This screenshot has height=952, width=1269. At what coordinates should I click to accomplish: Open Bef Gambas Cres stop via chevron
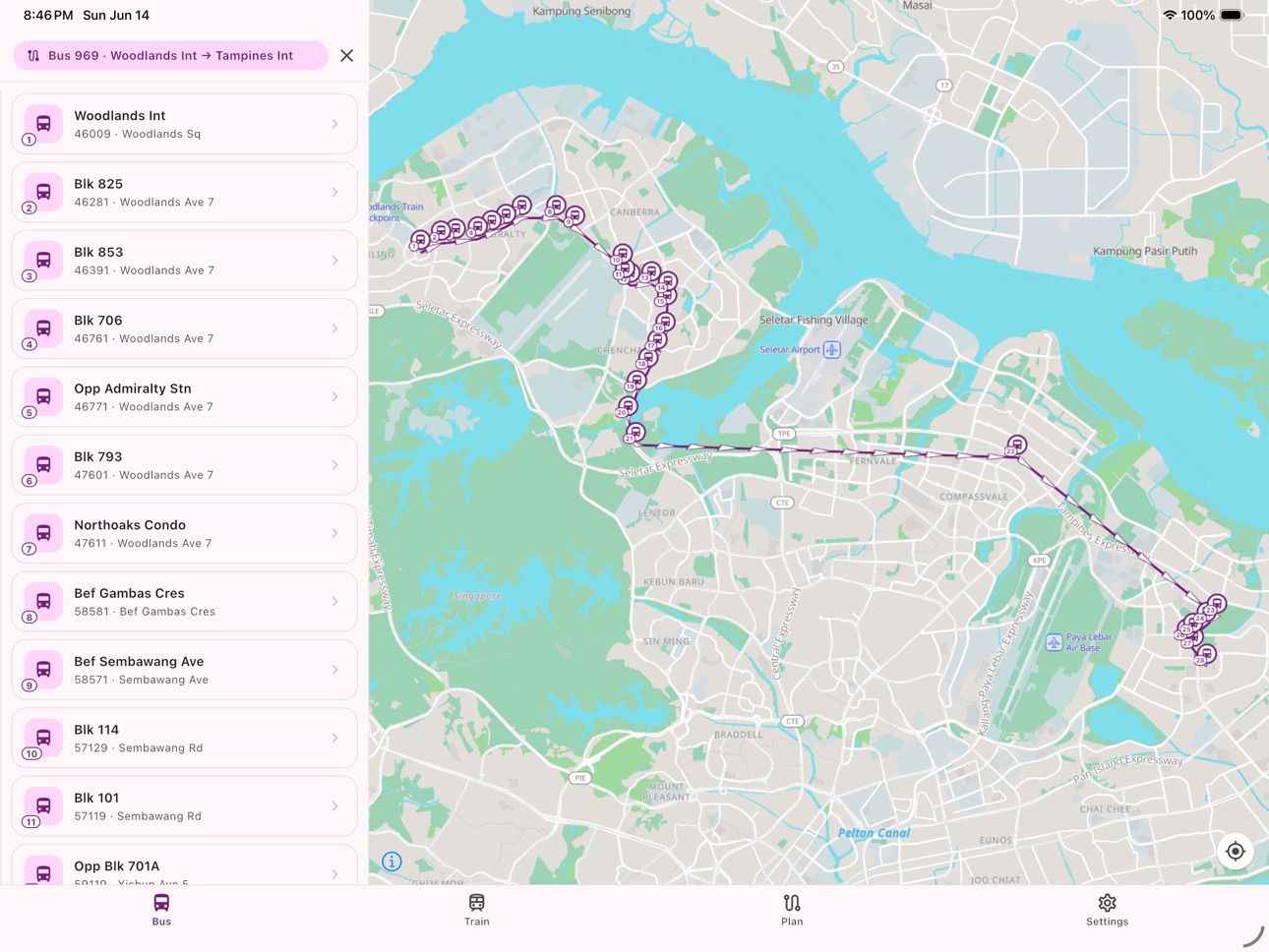[334, 601]
